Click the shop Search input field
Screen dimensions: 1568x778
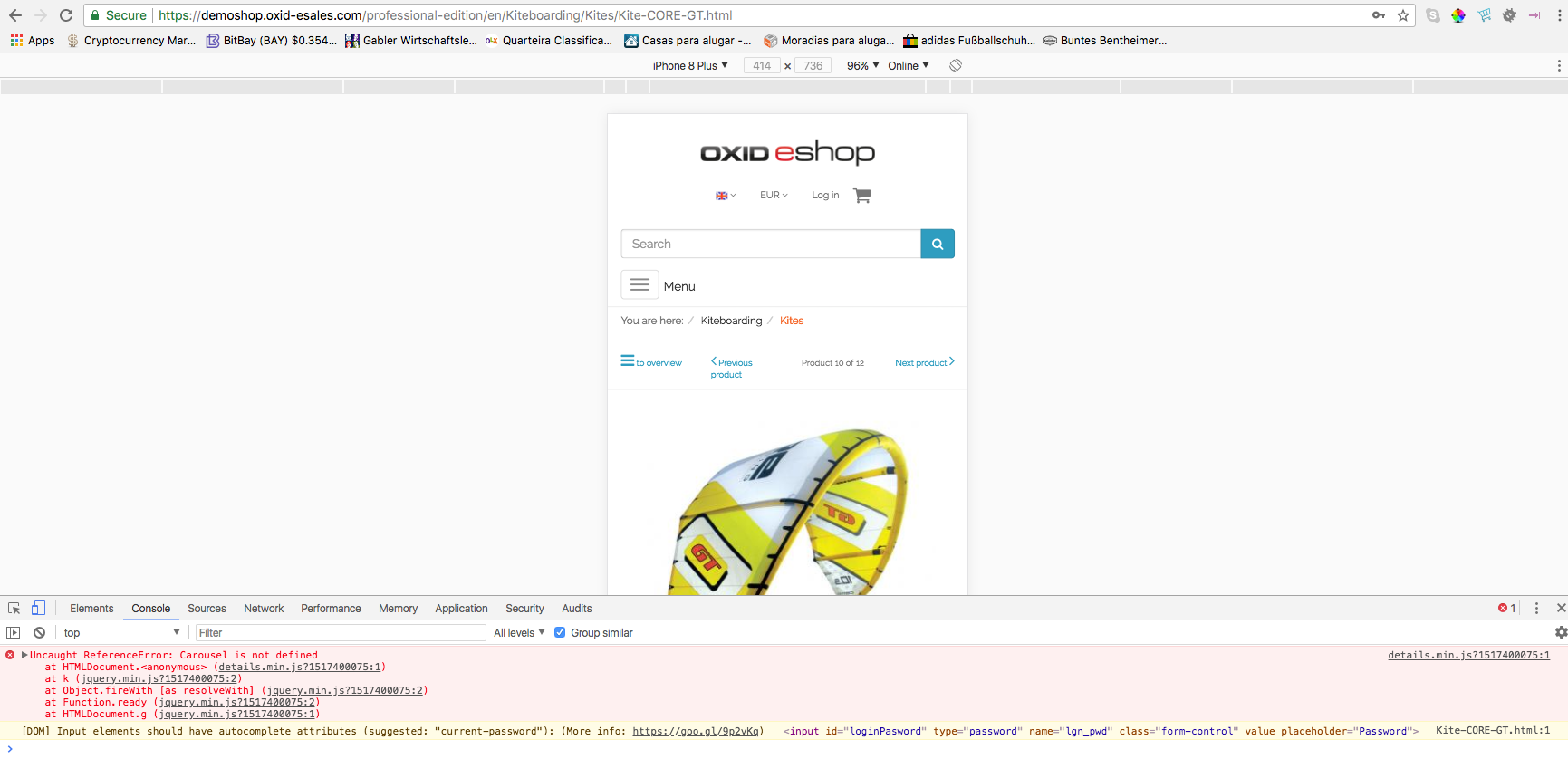pyautogui.click(x=770, y=244)
